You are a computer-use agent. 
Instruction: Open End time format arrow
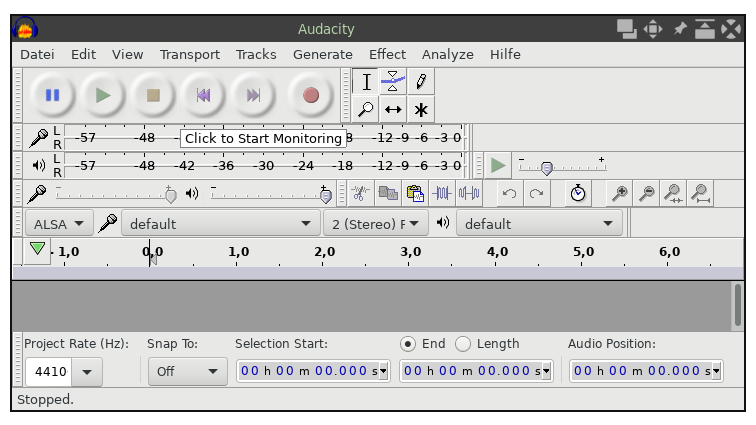click(546, 371)
